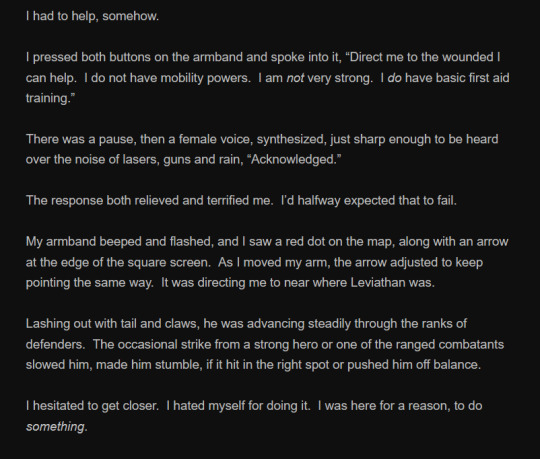Click the sentence "I hated myself for doing it"

238,406
